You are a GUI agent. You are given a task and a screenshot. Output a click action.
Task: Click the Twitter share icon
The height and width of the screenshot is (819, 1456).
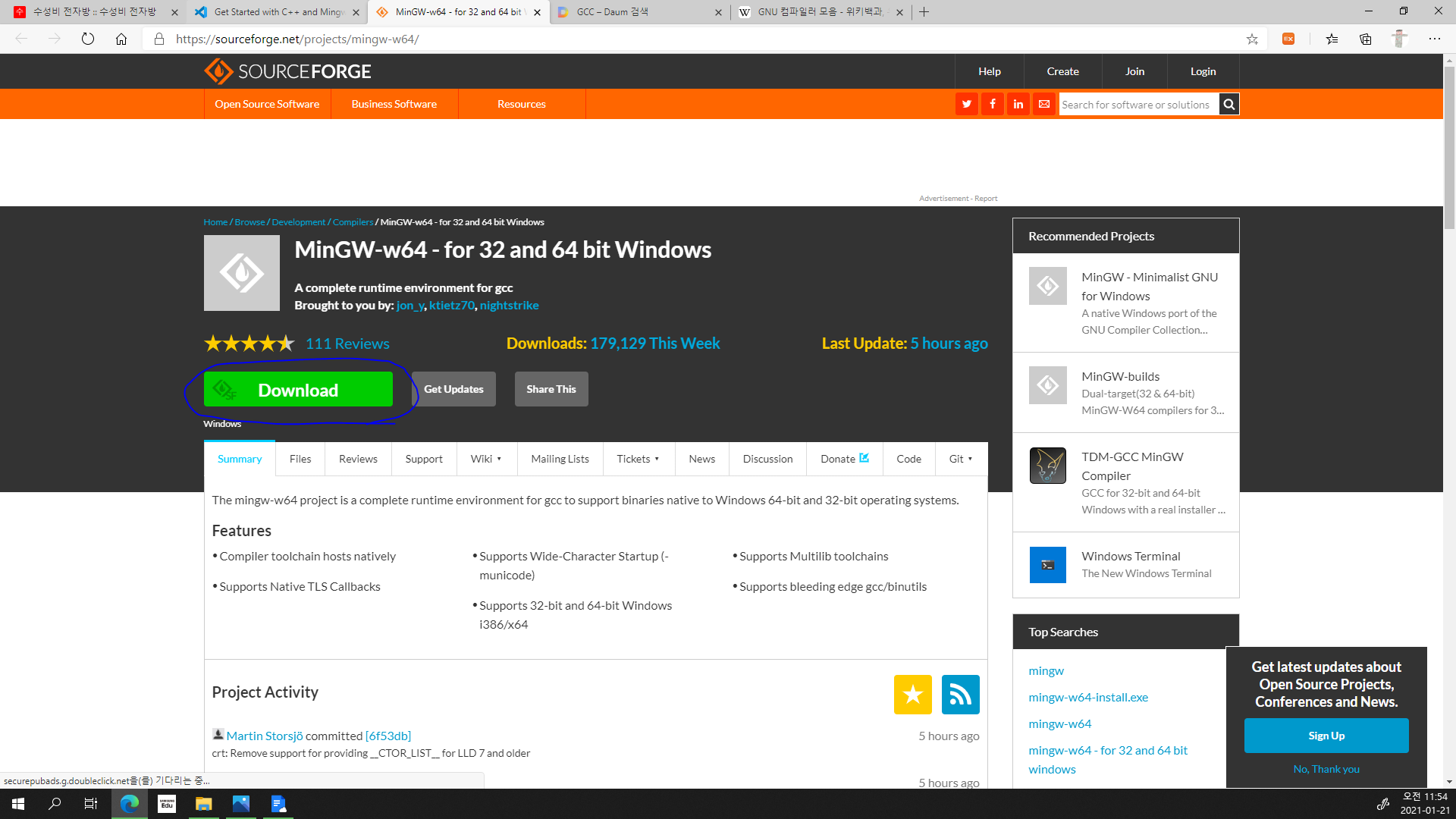click(x=966, y=104)
